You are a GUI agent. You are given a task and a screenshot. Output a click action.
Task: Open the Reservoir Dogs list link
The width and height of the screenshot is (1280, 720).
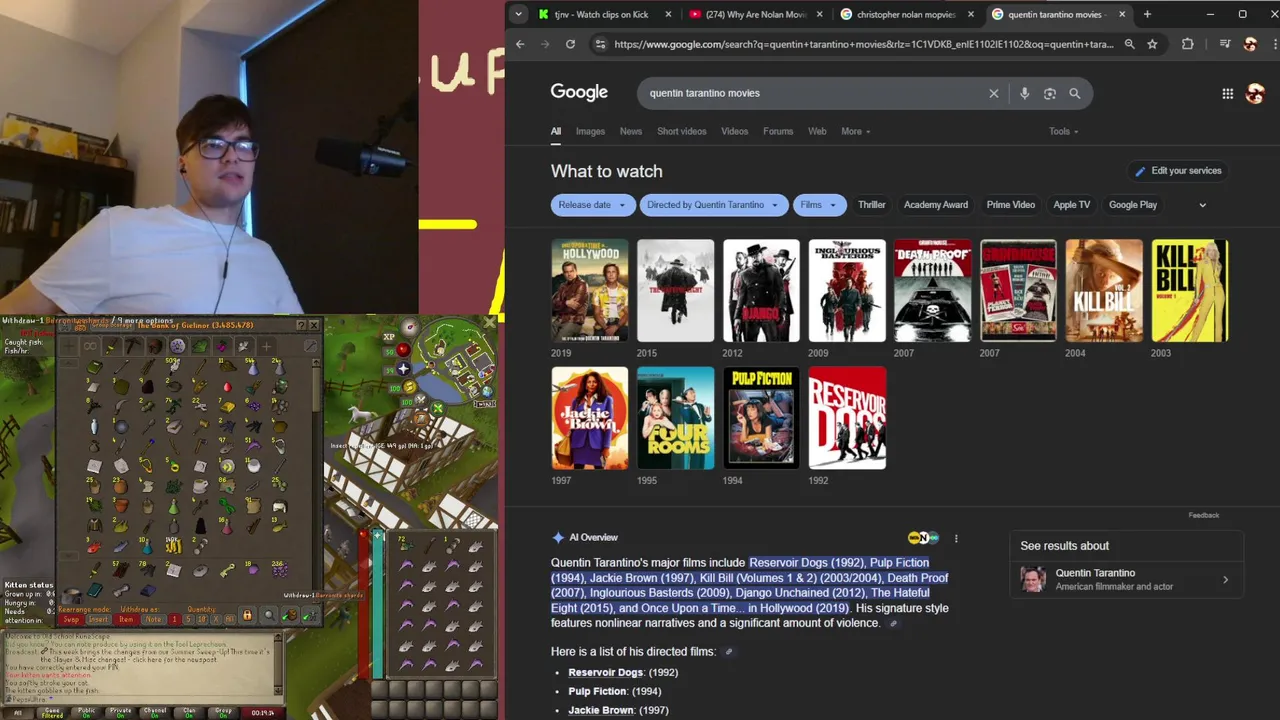tap(605, 672)
